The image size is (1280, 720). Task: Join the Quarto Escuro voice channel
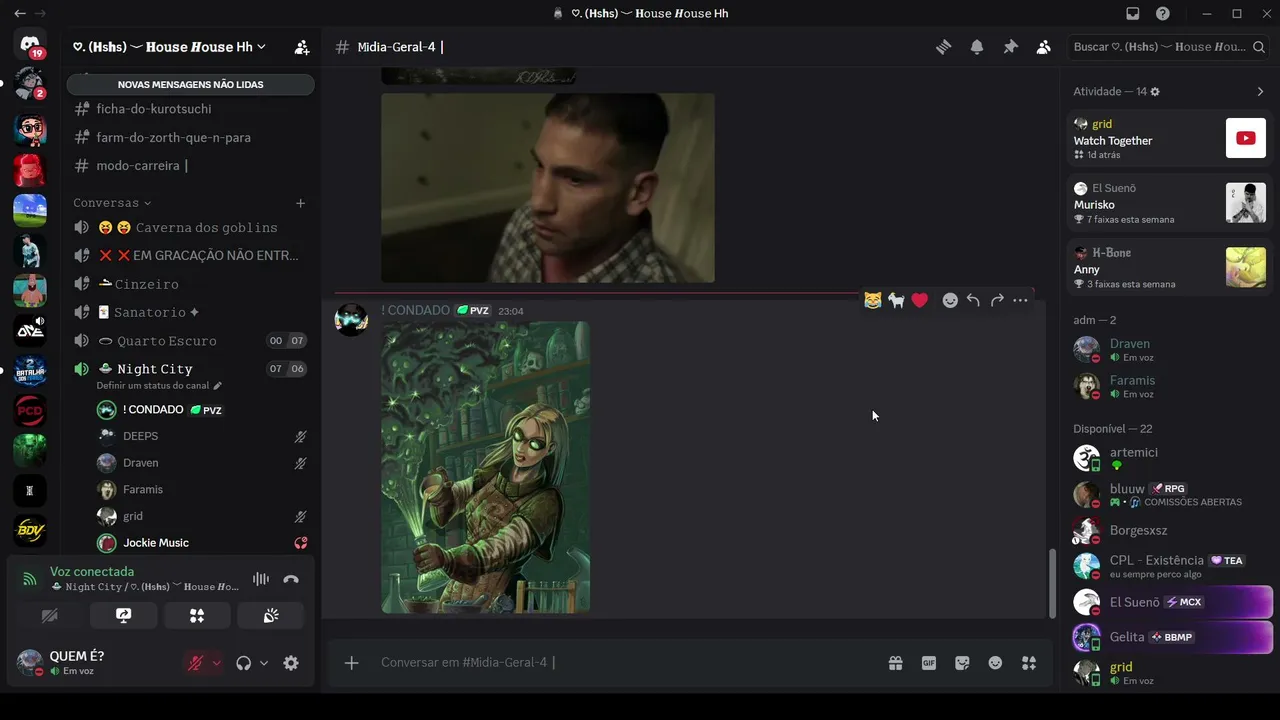(190, 341)
